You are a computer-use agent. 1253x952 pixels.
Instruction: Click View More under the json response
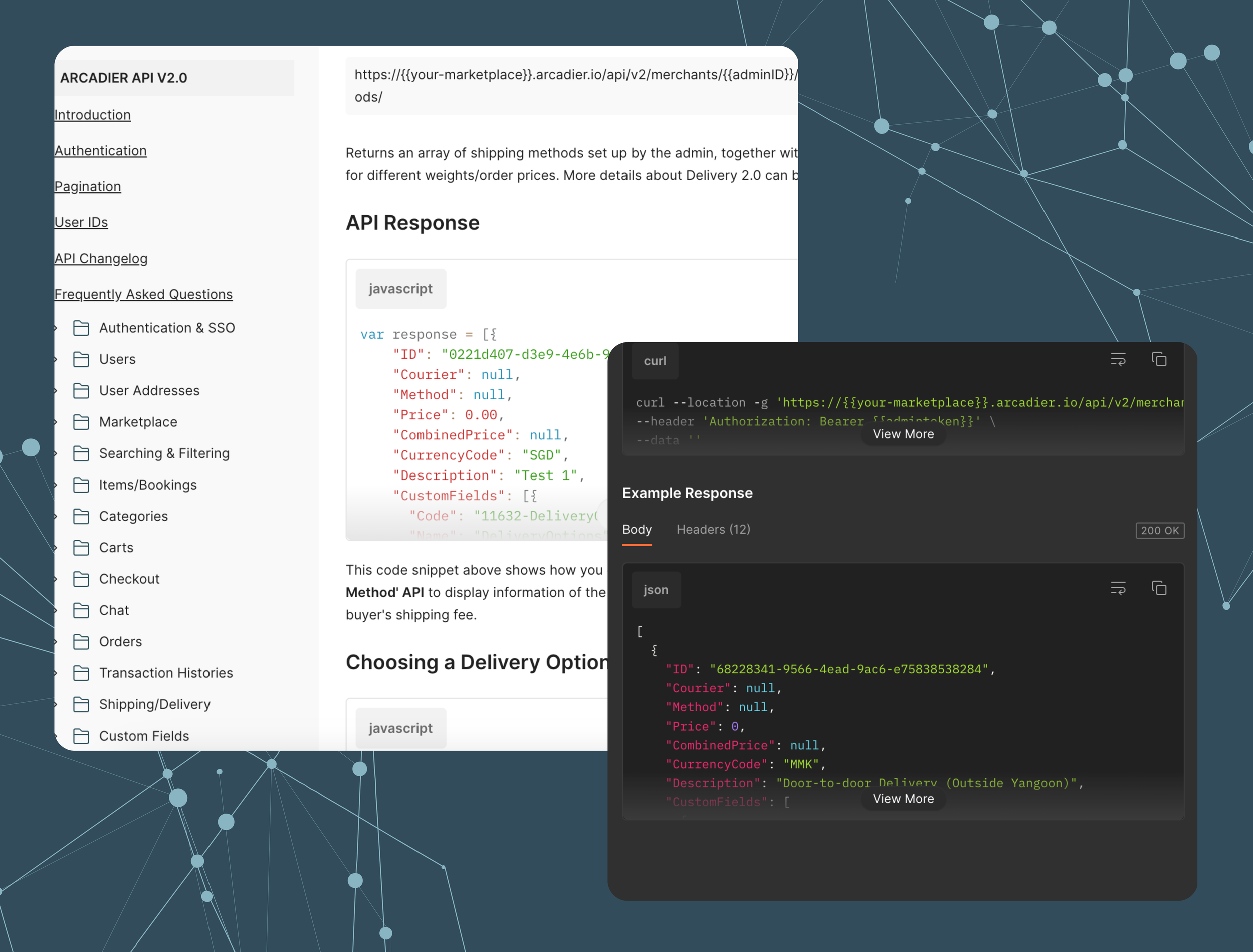[x=903, y=799]
